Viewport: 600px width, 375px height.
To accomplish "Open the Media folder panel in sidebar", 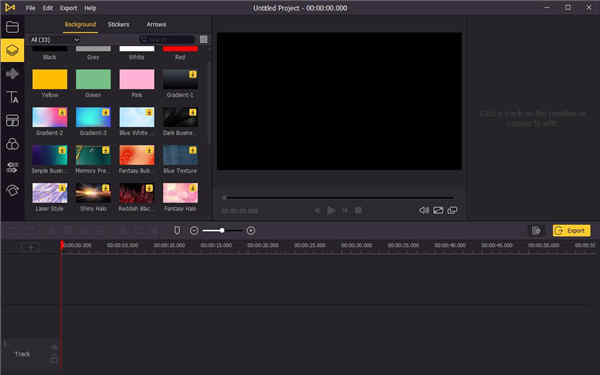I will pos(12,27).
